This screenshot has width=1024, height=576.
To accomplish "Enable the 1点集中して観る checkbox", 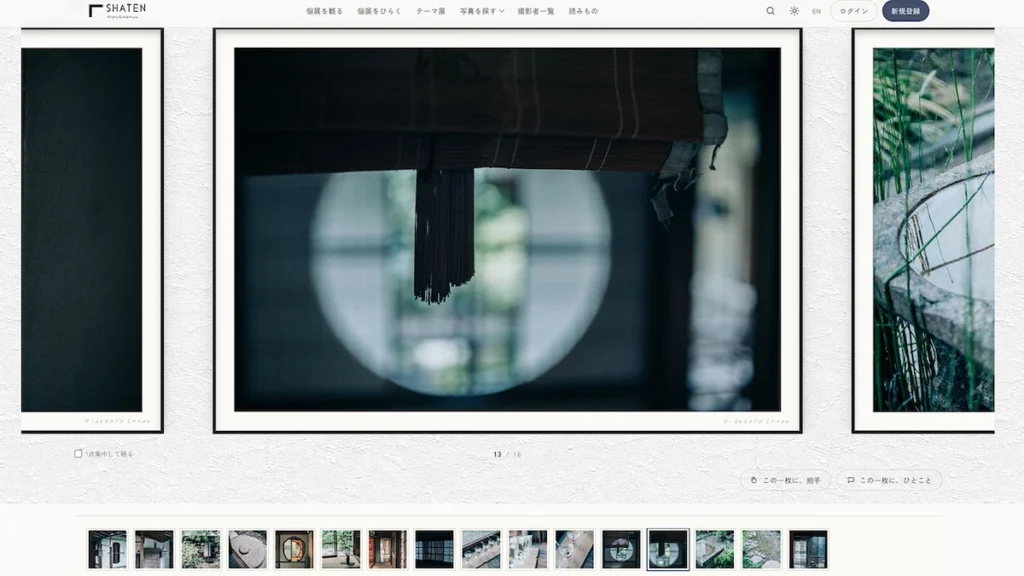I will (x=78, y=454).
